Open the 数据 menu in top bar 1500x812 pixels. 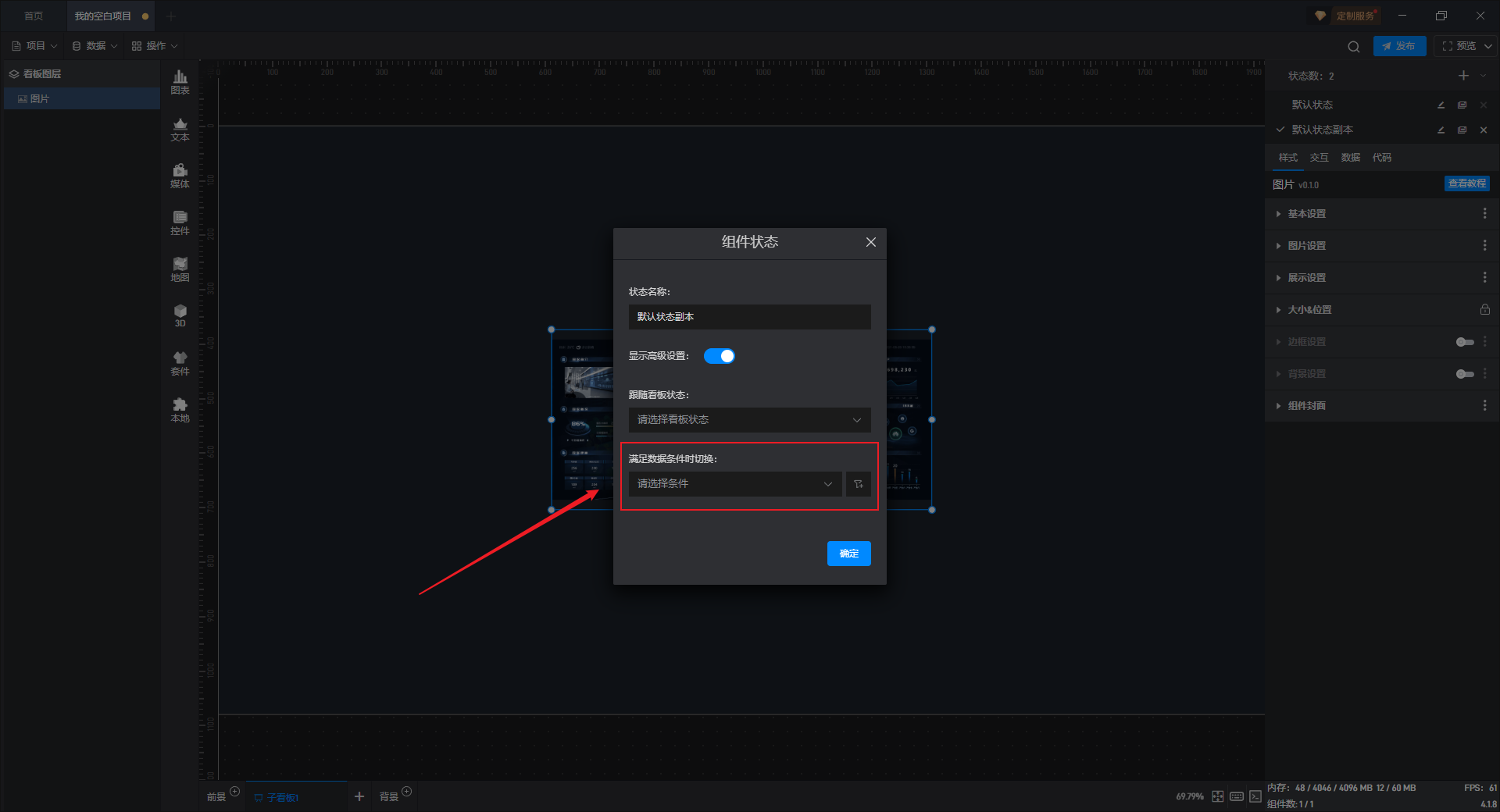coord(95,46)
